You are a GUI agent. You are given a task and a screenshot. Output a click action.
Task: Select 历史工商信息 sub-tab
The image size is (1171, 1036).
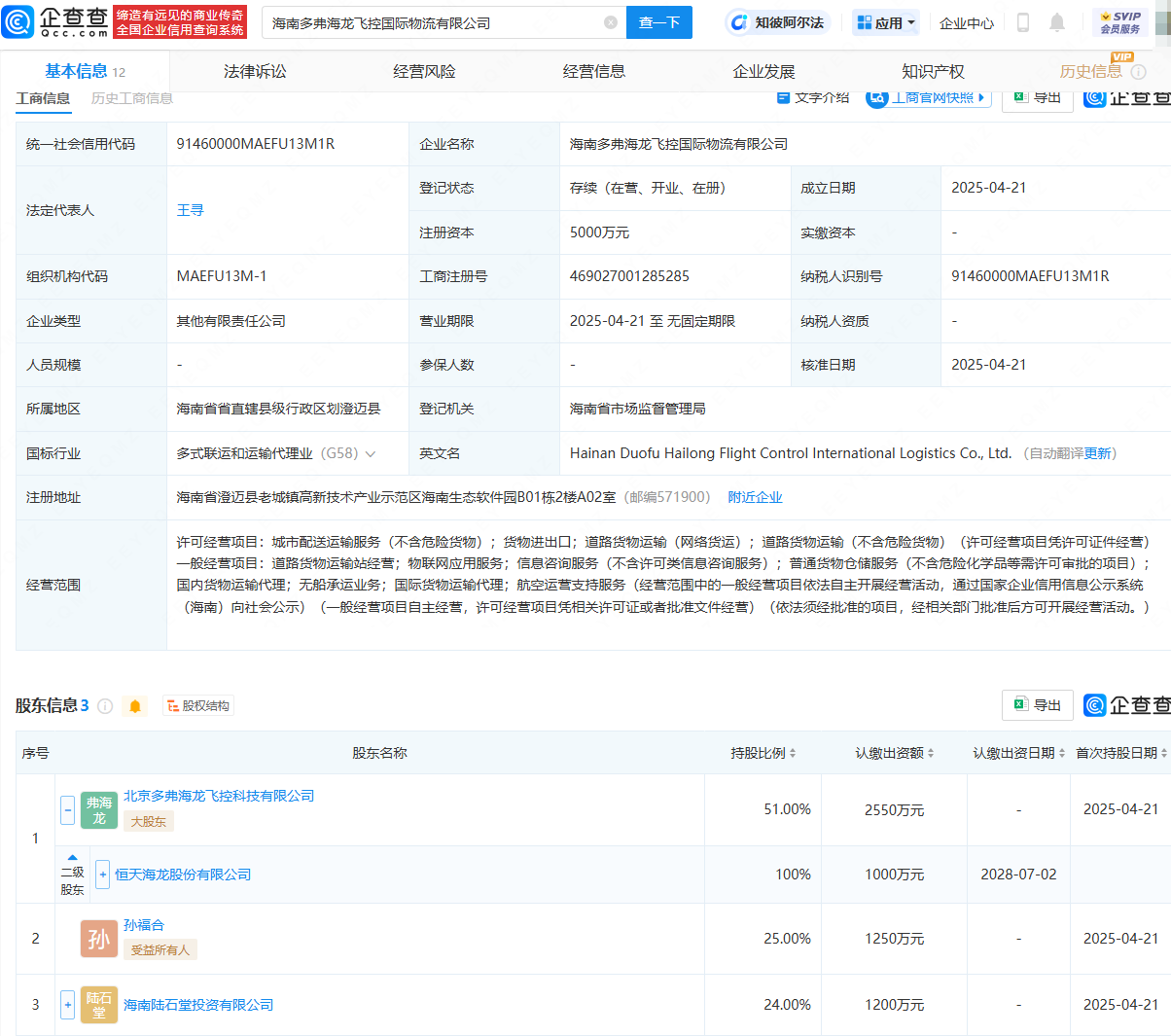132,98
